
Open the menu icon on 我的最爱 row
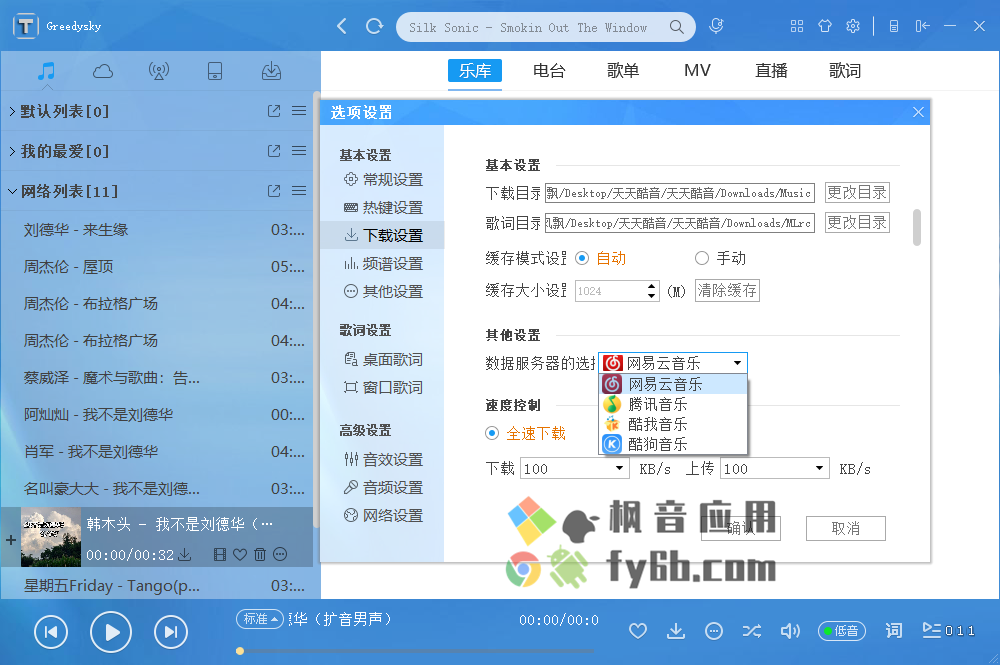[x=299, y=151]
